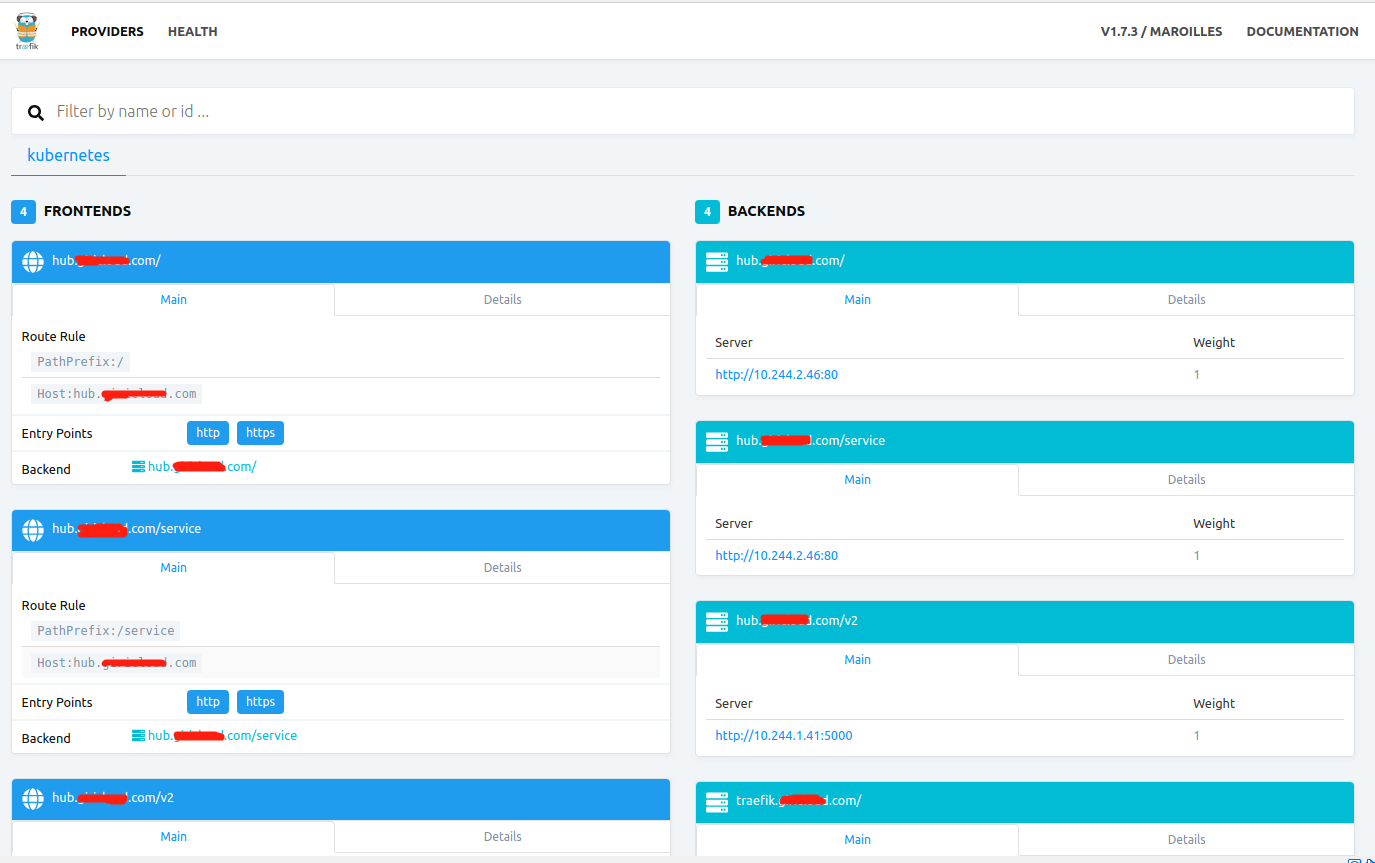Open the http://10.244.1.41:5000 server link
The width and height of the screenshot is (1375, 863).
point(784,735)
